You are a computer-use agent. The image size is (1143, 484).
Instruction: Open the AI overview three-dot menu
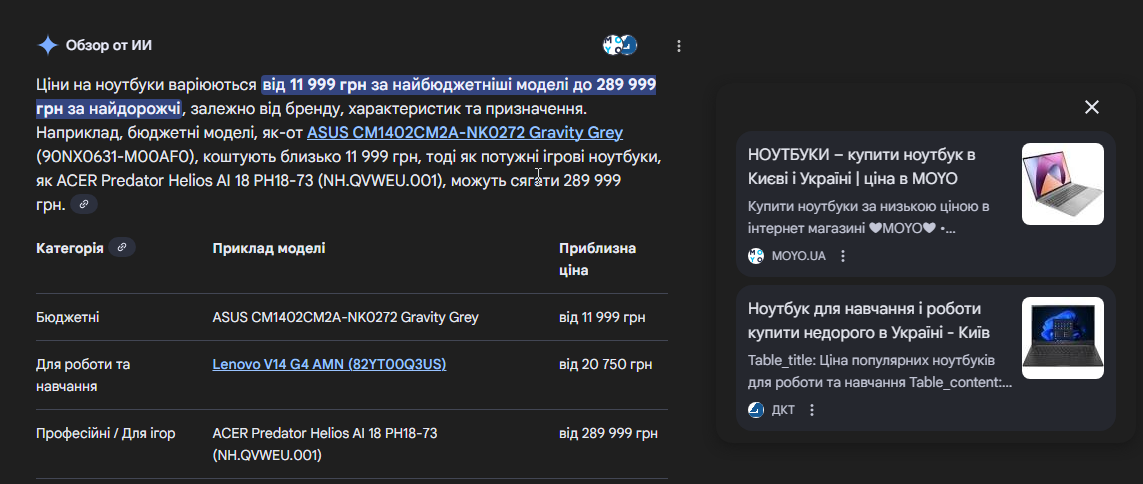679,46
